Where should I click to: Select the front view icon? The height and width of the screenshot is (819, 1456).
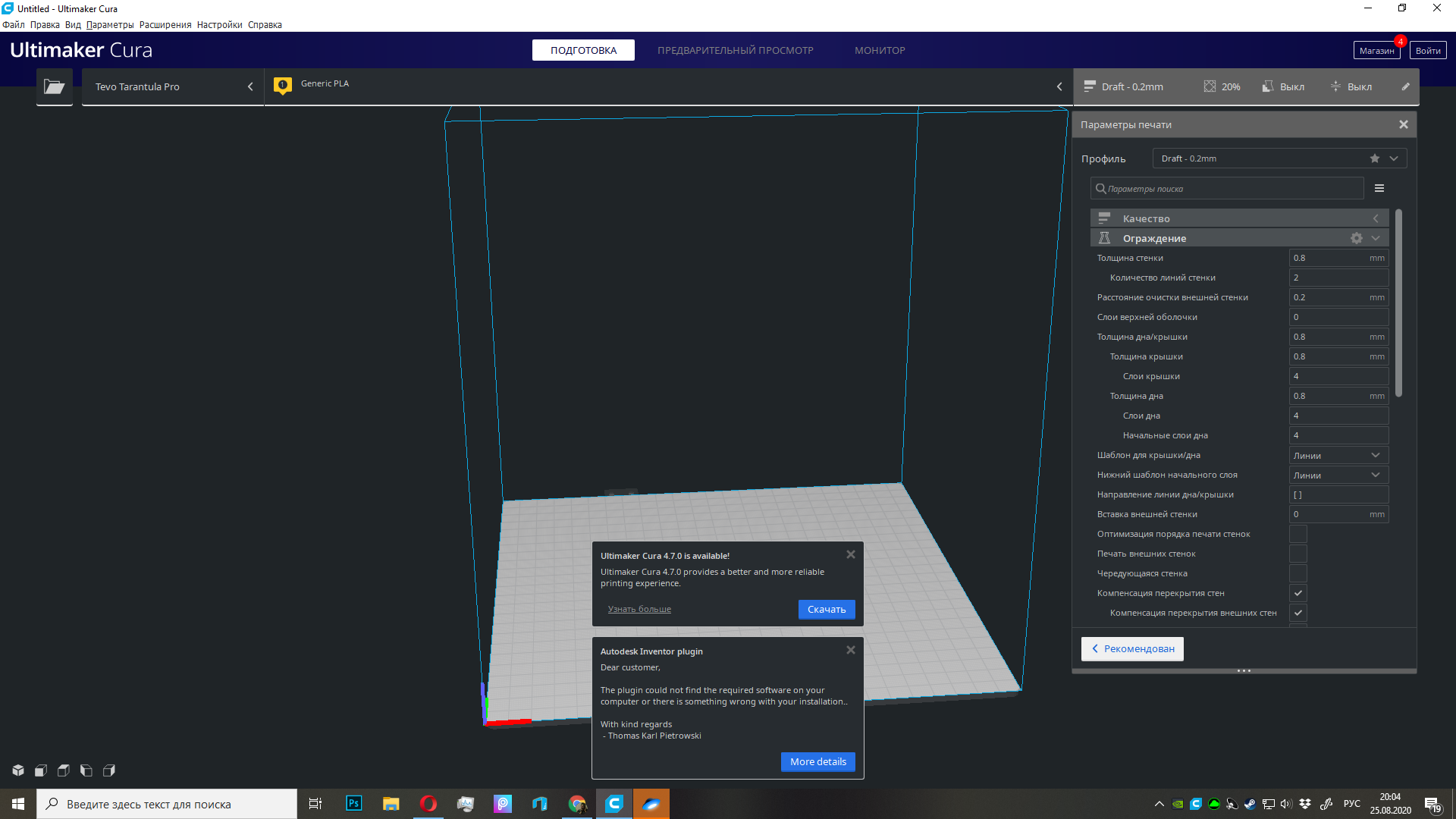pyautogui.click(x=41, y=770)
